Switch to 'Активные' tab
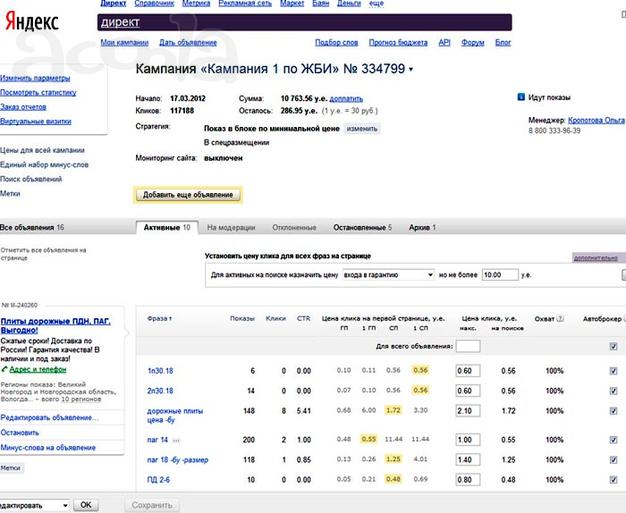The height and width of the screenshot is (513, 626). point(167,228)
